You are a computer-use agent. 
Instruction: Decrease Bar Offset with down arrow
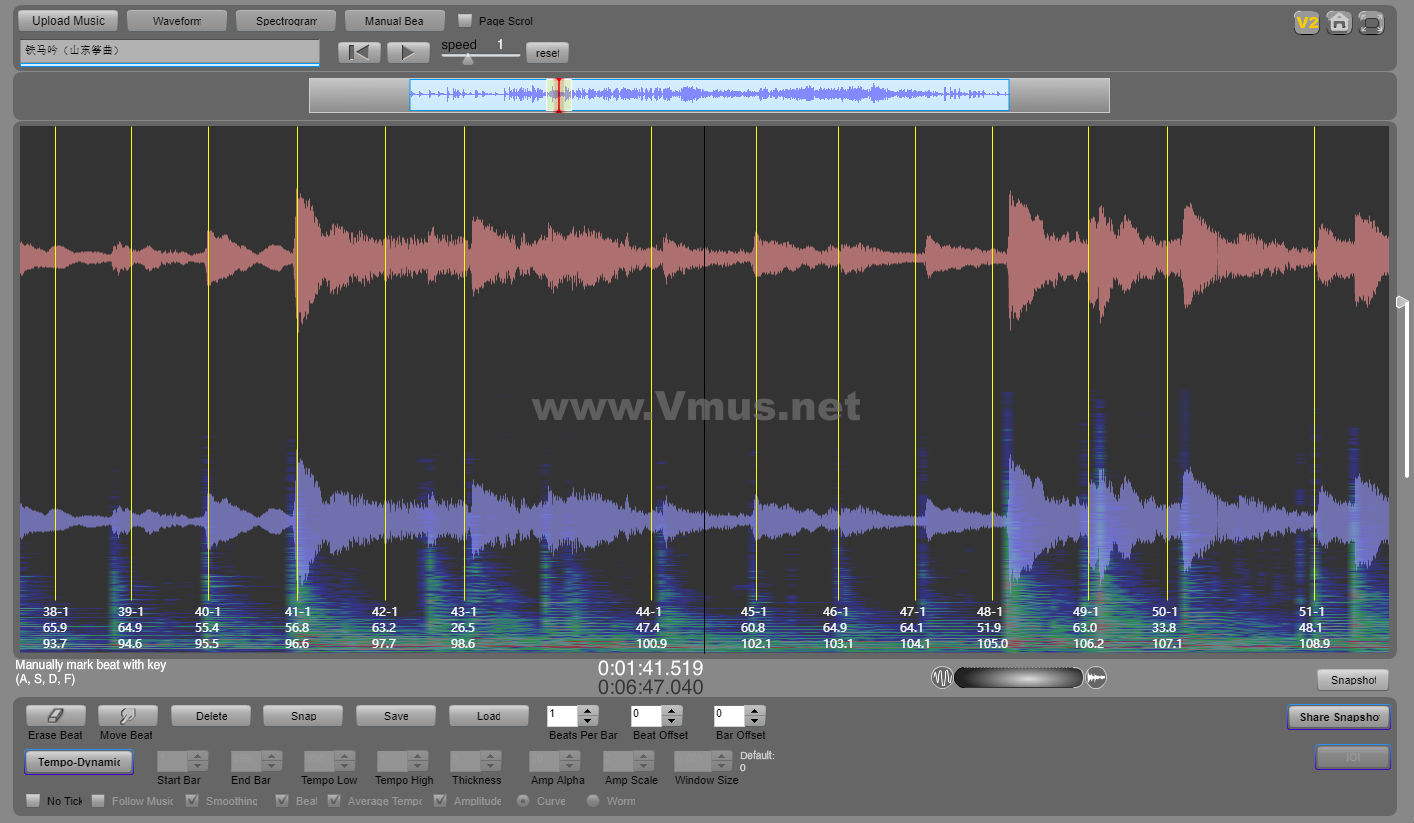pos(754,721)
